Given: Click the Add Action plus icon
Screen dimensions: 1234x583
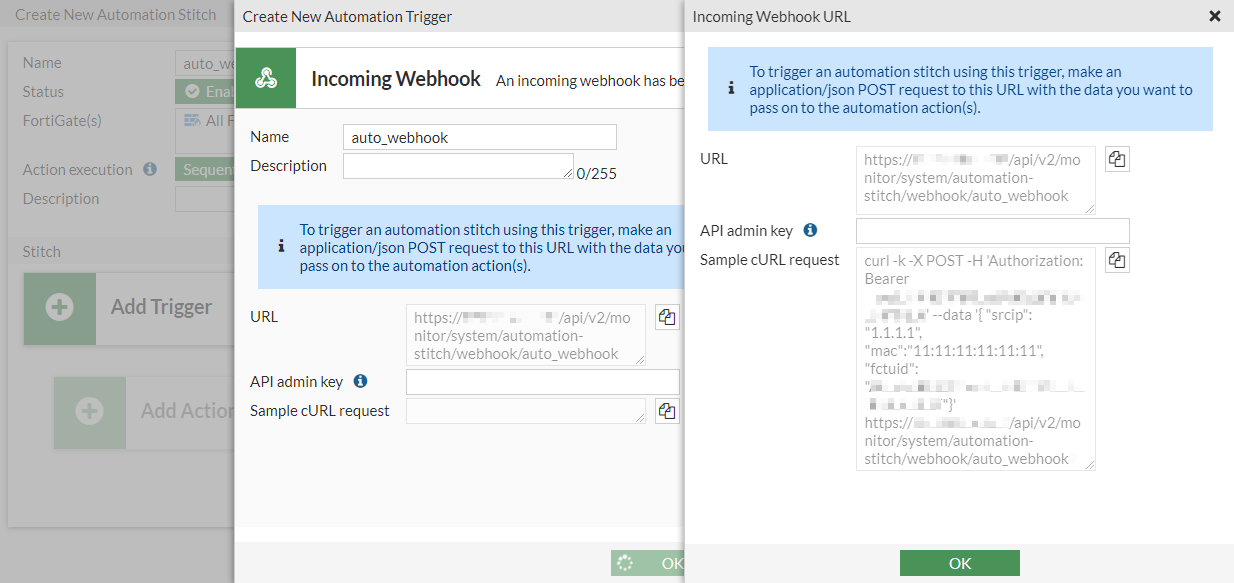Looking at the screenshot, I should coord(90,411).
